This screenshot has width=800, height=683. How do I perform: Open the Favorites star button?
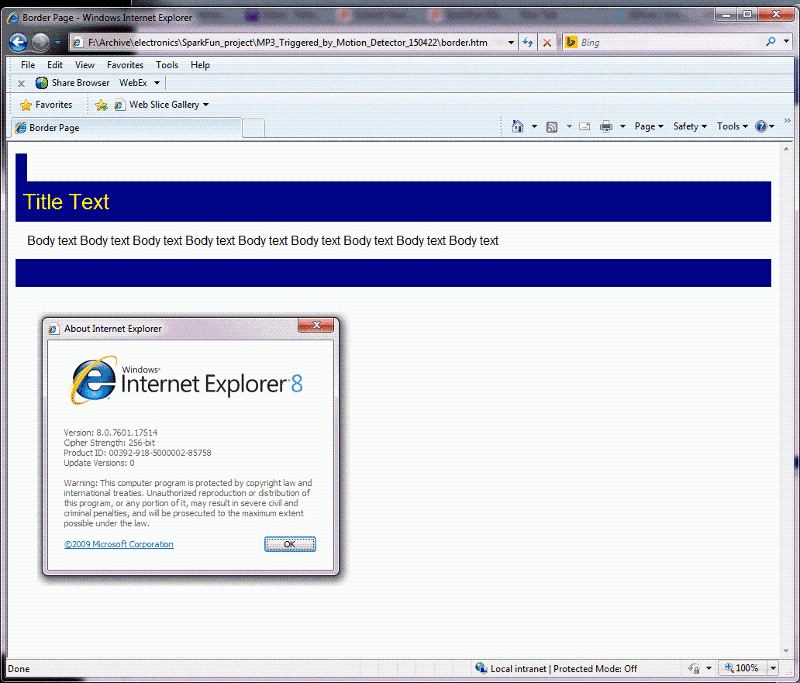point(46,105)
